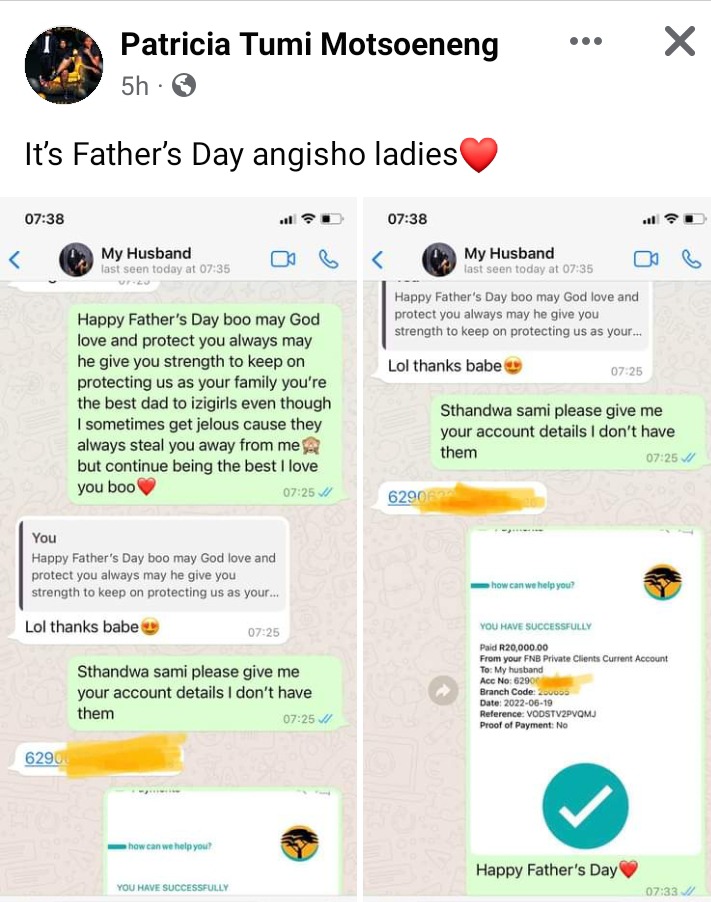Click the public globe privacy icon
Image resolution: width=711 pixels, height=902 pixels.
[x=184, y=86]
